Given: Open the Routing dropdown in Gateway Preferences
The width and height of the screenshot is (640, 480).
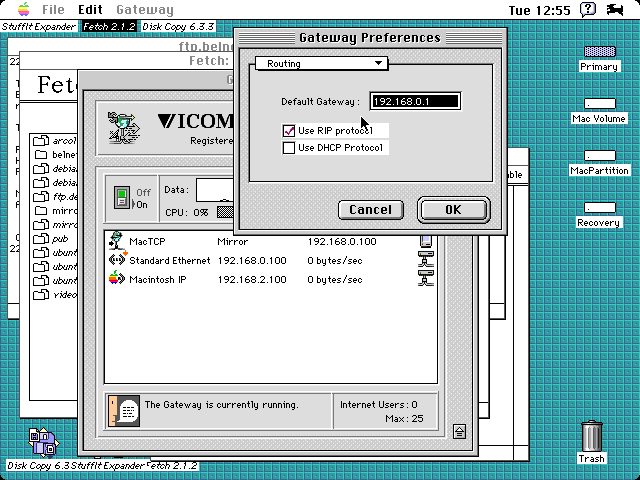Looking at the screenshot, I should 321,63.
